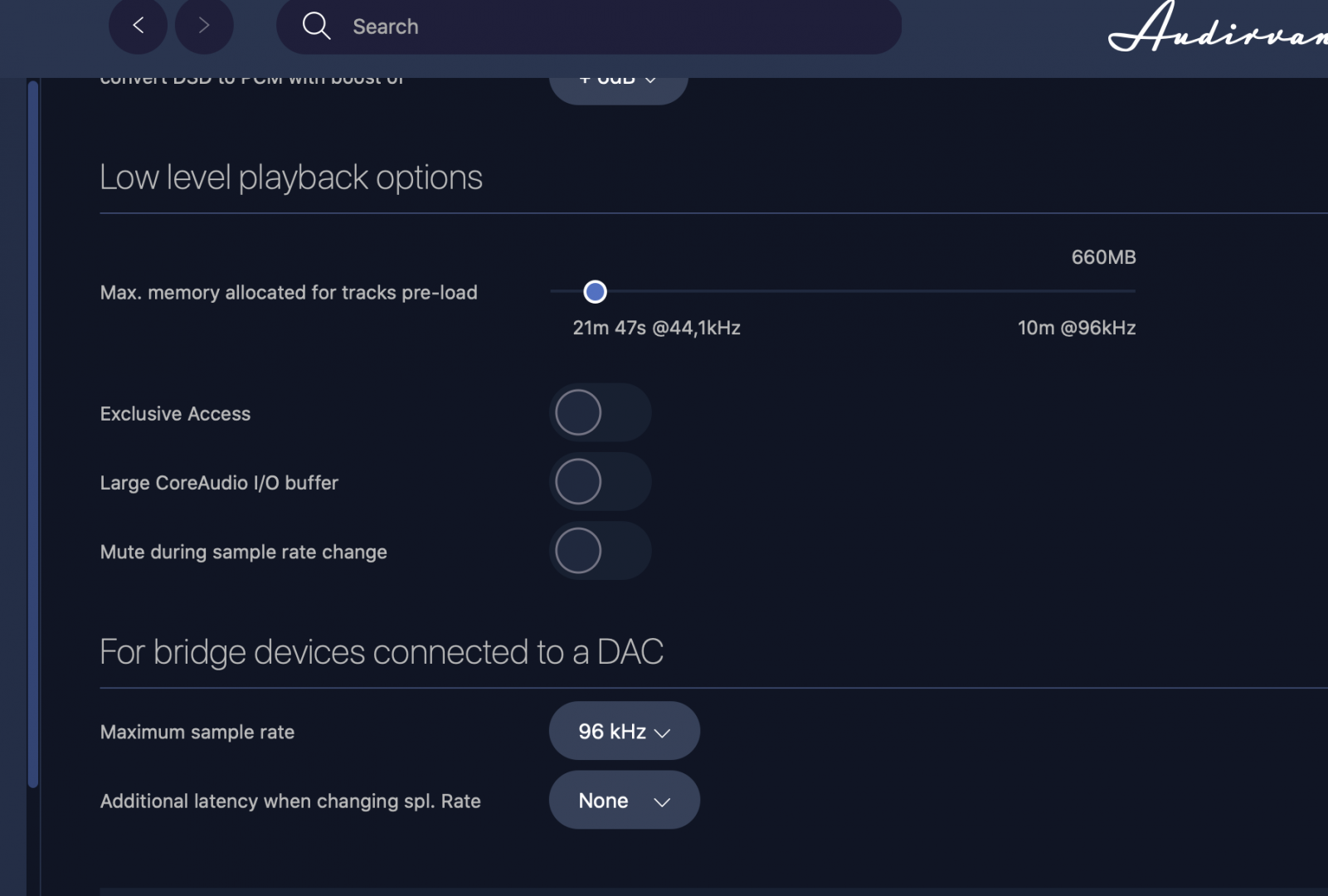Turn on Large CoreAudio I/O buffer
The width and height of the screenshot is (1328, 896).
(x=600, y=481)
